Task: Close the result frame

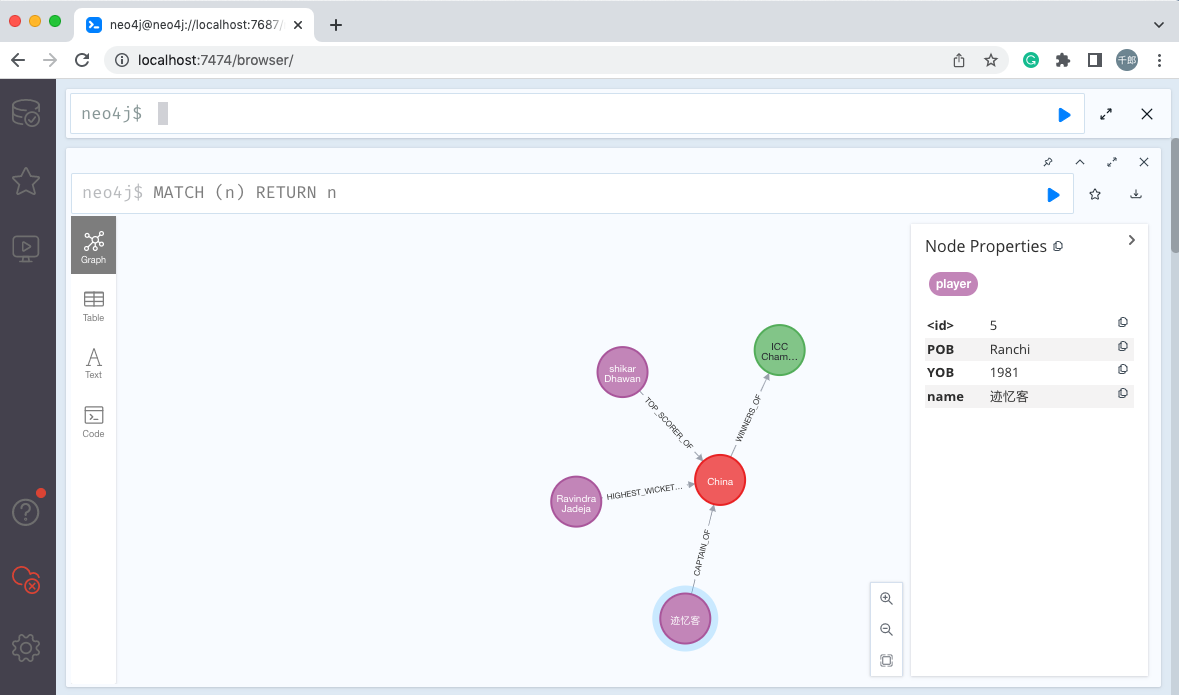Action: click(1144, 162)
